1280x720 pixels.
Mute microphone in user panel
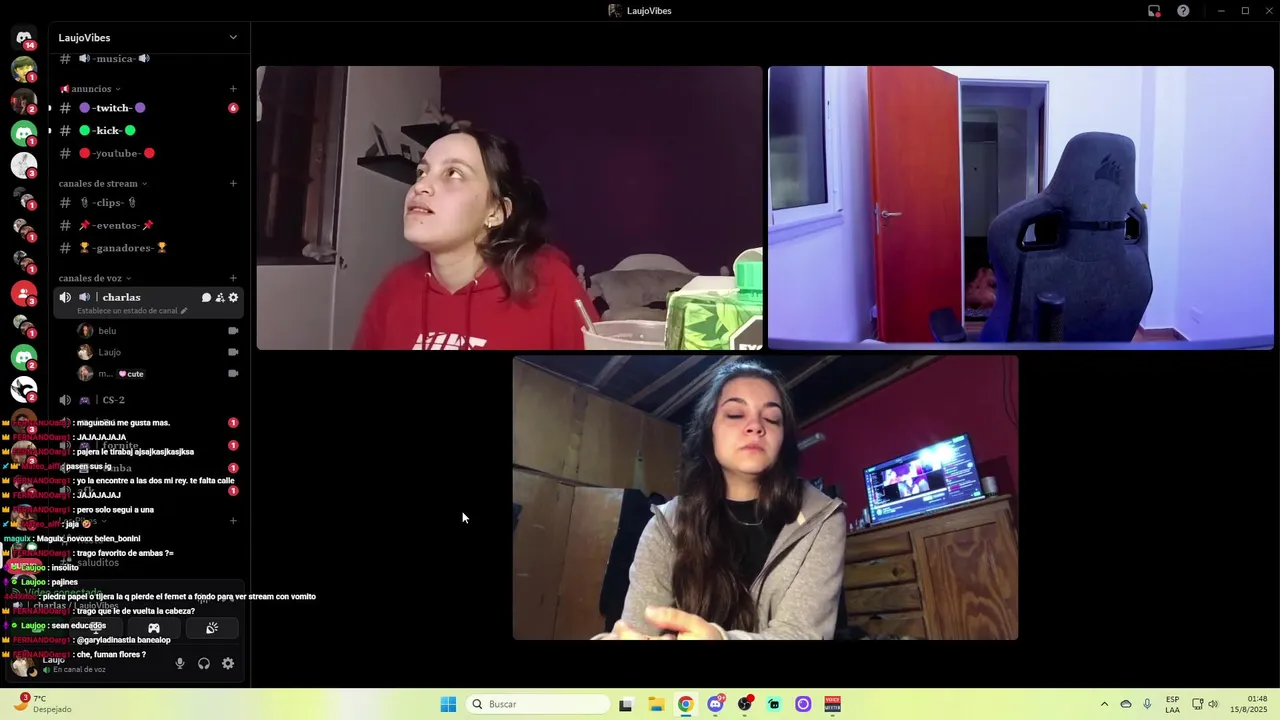coord(180,663)
